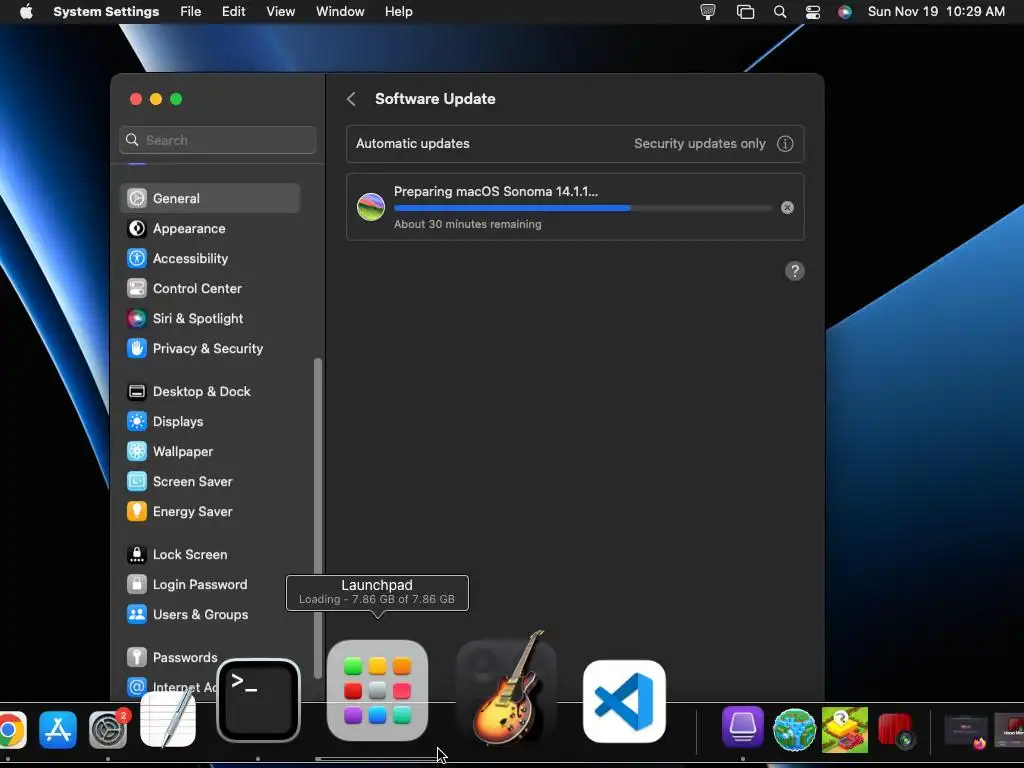Click System Settings gear in the Dock
The image size is (1024, 768).
108,731
